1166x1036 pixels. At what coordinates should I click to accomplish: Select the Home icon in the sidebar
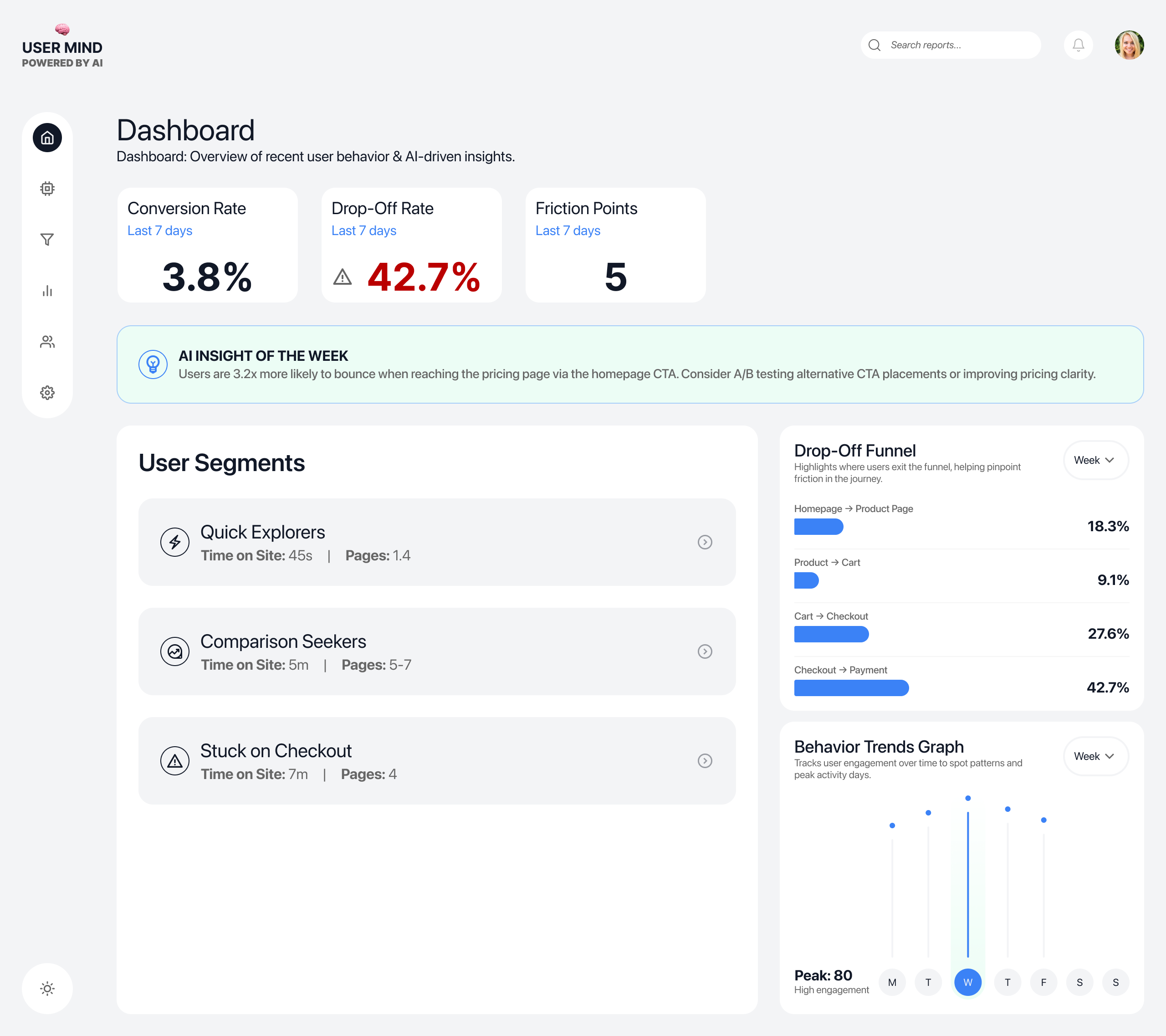coord(47,138)
